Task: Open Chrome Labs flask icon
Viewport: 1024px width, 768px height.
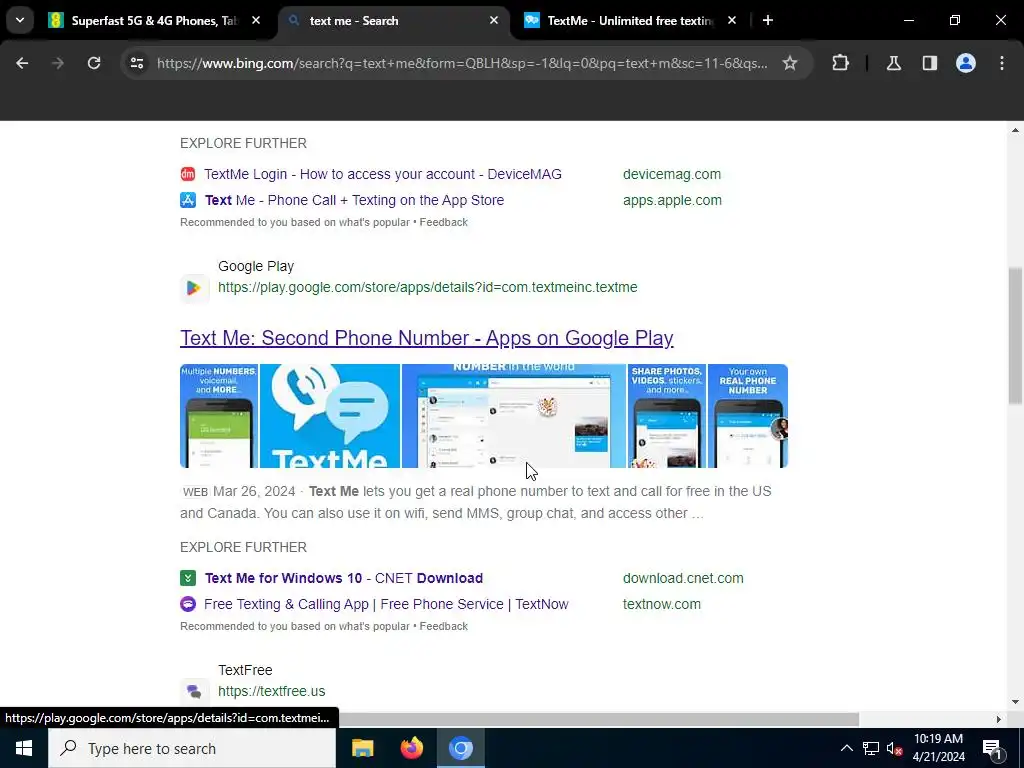Action: coord(893,63)
